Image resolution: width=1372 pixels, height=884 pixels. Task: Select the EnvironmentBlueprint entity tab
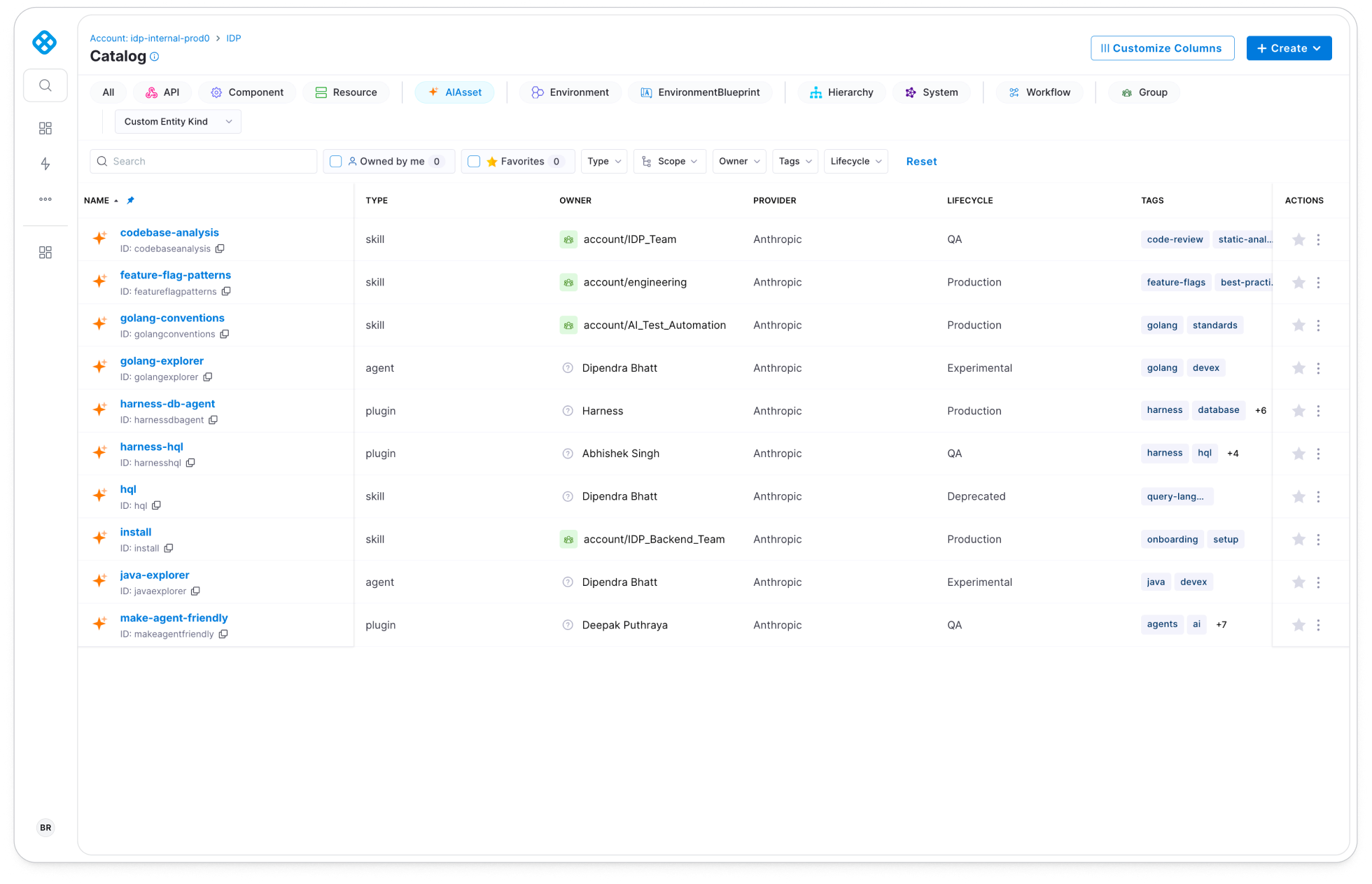[700, 92]
